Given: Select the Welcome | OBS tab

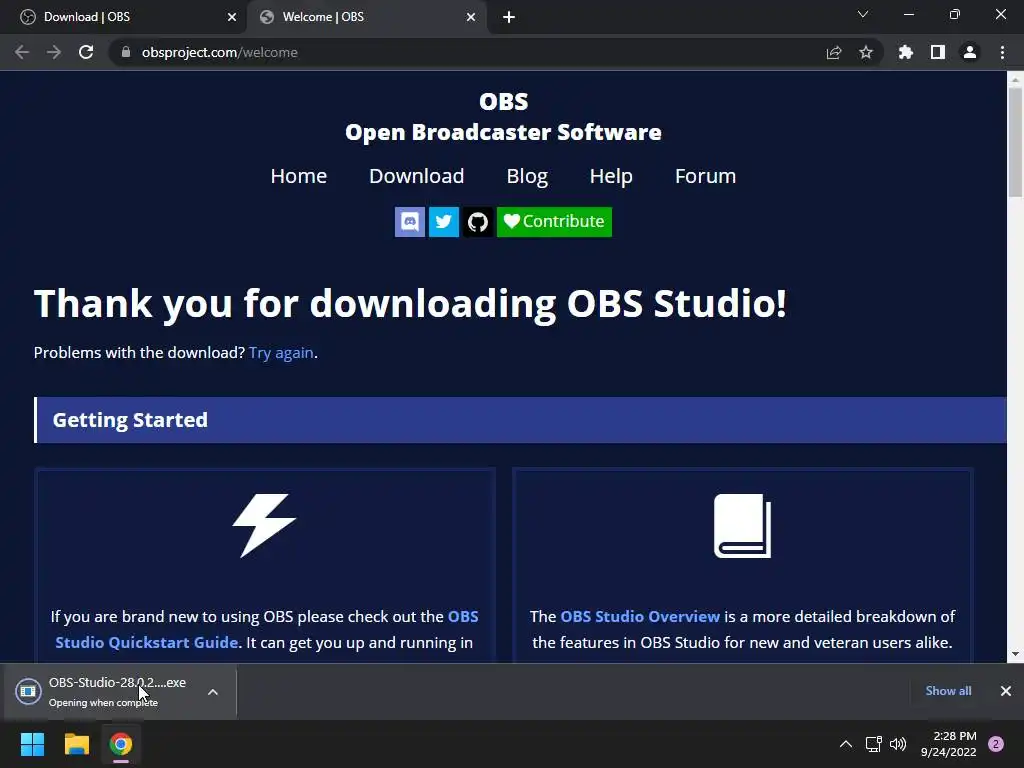Looking at the screenshot, I should point(366,17).
